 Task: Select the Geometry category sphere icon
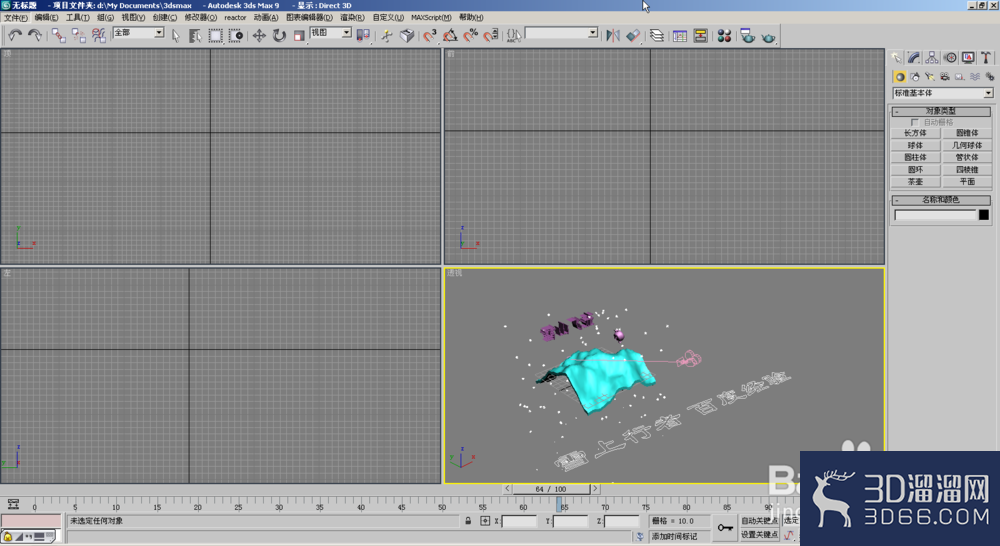[x=900, y=77]
